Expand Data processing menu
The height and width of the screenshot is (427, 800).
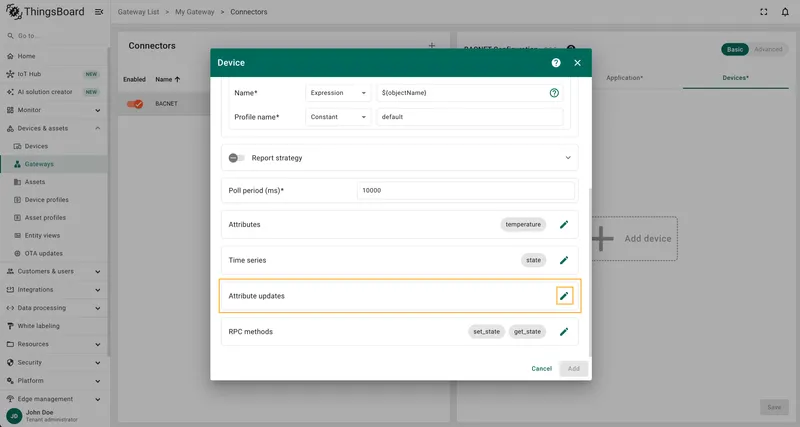coord(97,308)
